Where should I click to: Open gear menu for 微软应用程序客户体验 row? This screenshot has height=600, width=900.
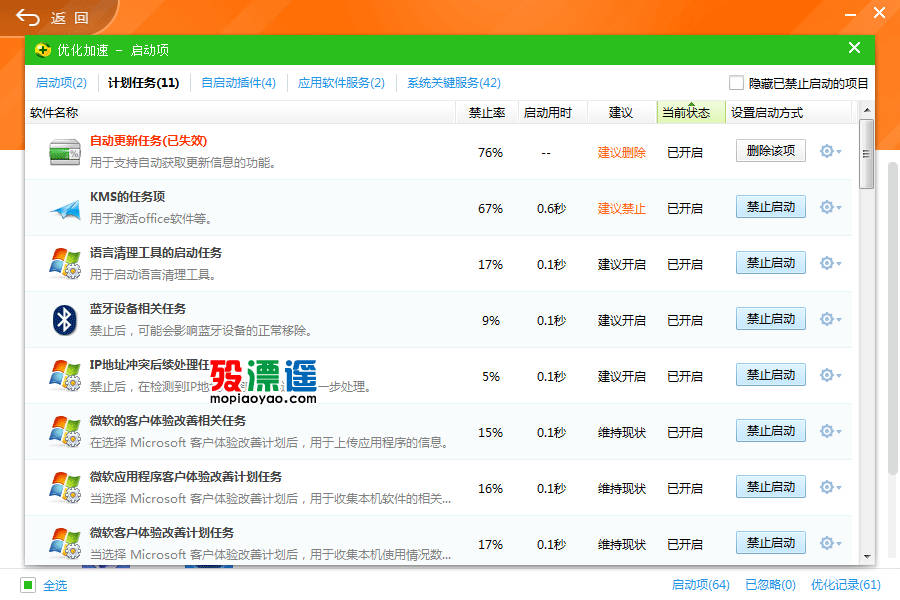[x=830, y=487]
